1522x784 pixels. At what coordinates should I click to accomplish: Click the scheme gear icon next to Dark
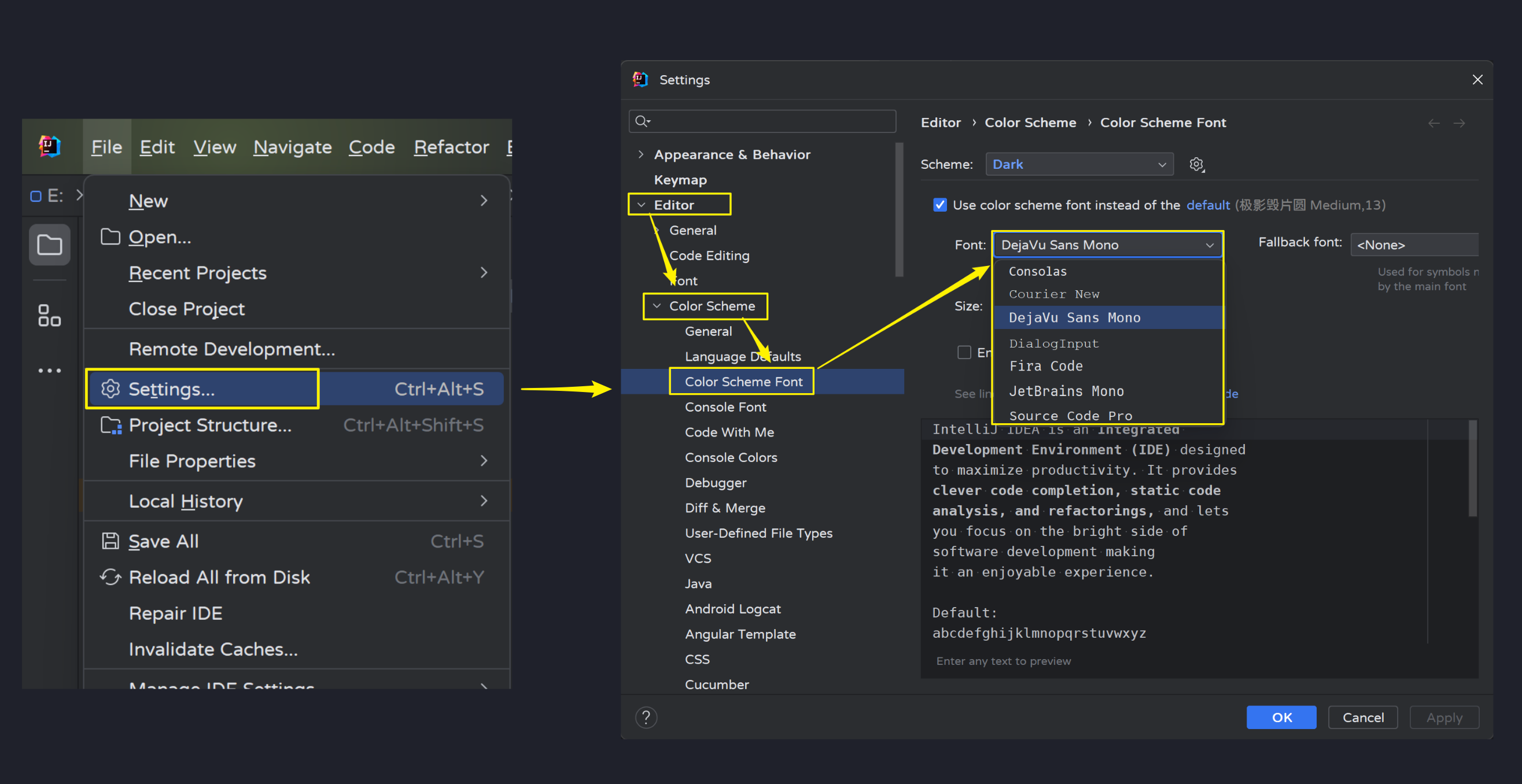coord(1196,164)
